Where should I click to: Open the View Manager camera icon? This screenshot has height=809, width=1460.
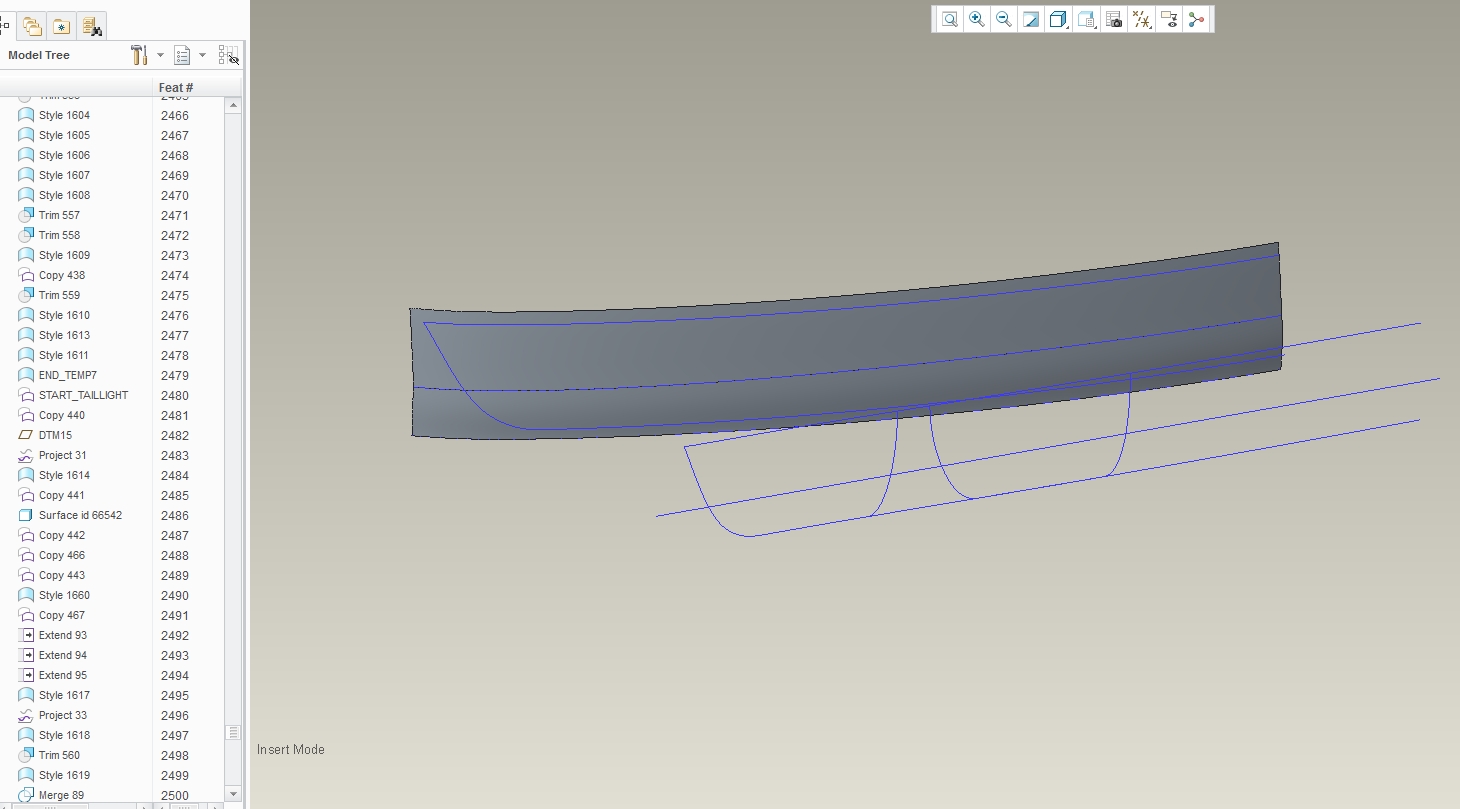click(1114, 19)
